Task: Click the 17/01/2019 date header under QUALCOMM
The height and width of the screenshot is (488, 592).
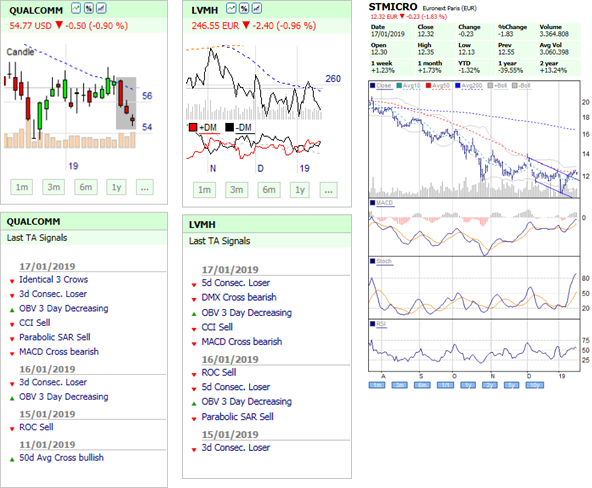Action: tap(47, 266)
